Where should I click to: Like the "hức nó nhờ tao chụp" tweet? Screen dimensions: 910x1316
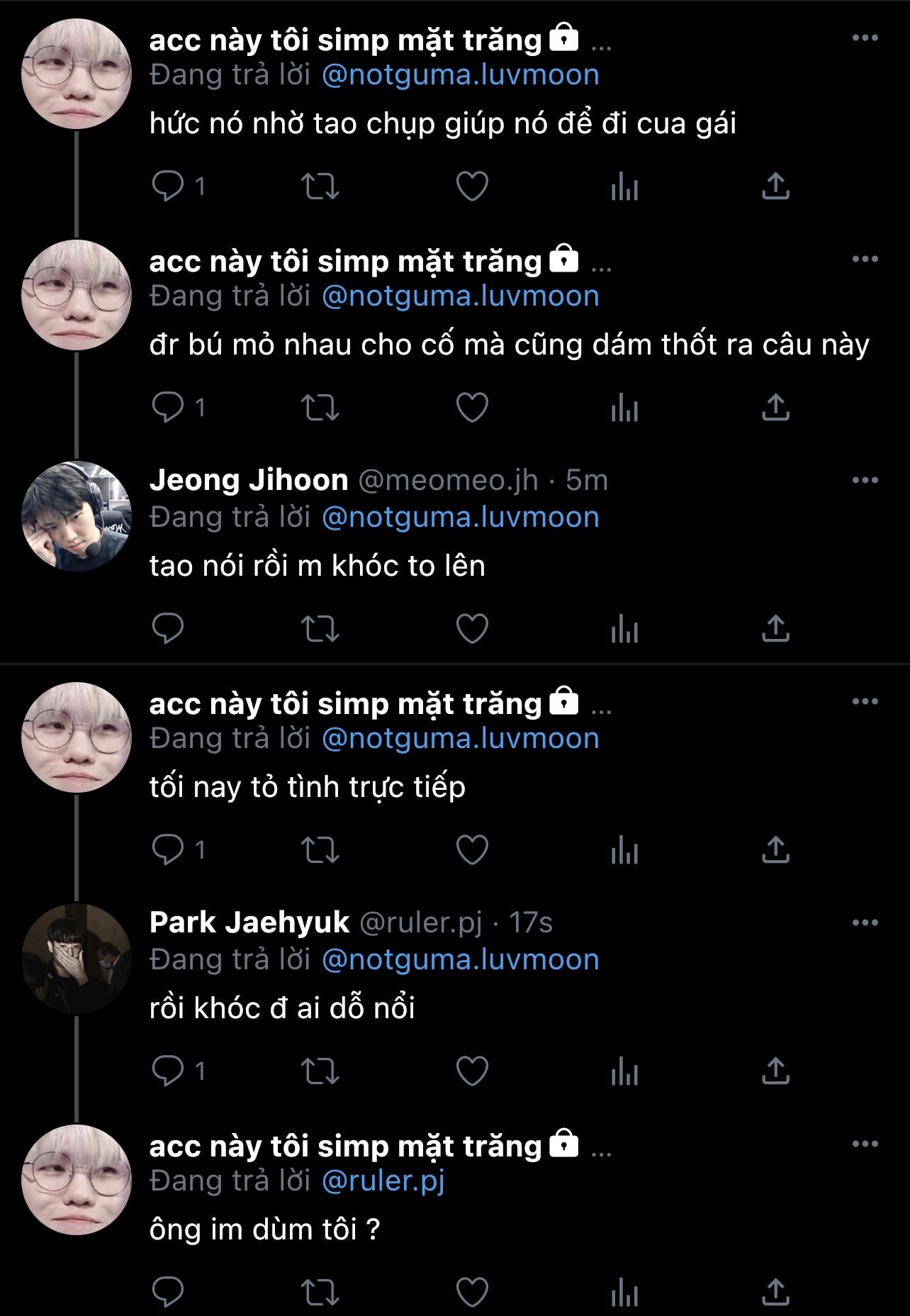(472, 186)
